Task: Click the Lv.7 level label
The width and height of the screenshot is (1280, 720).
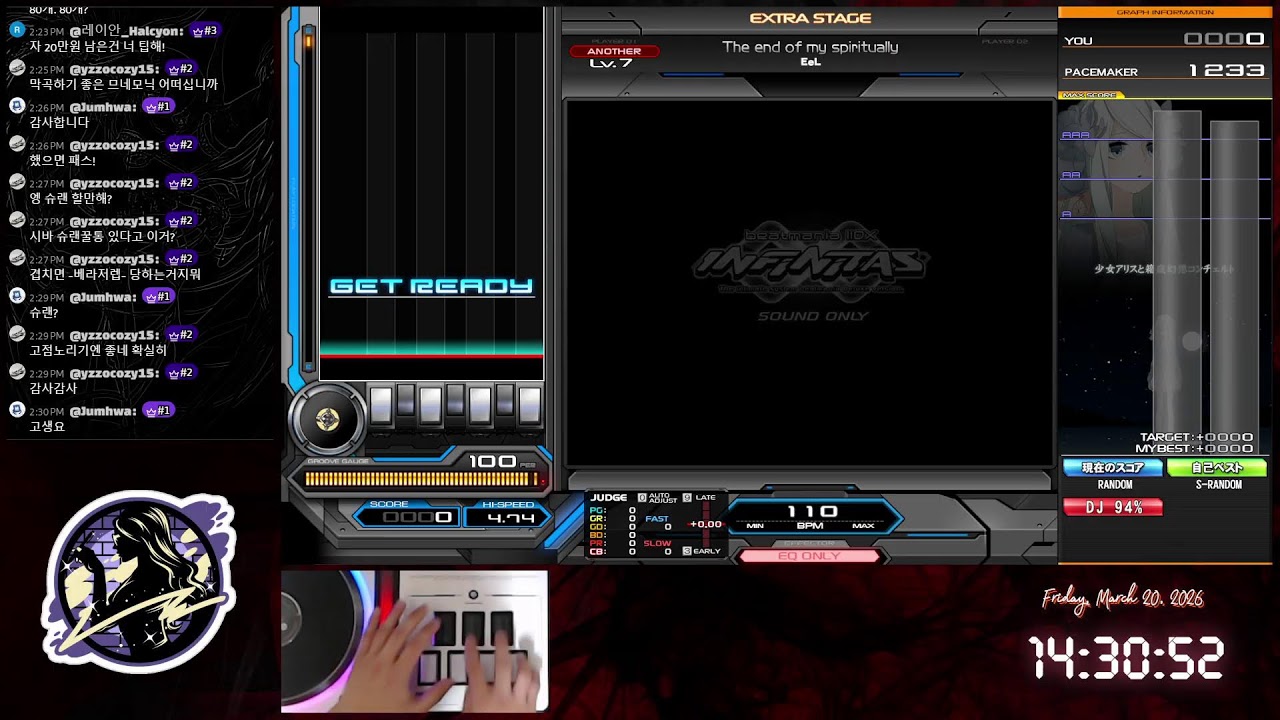Action: (610, 63)
